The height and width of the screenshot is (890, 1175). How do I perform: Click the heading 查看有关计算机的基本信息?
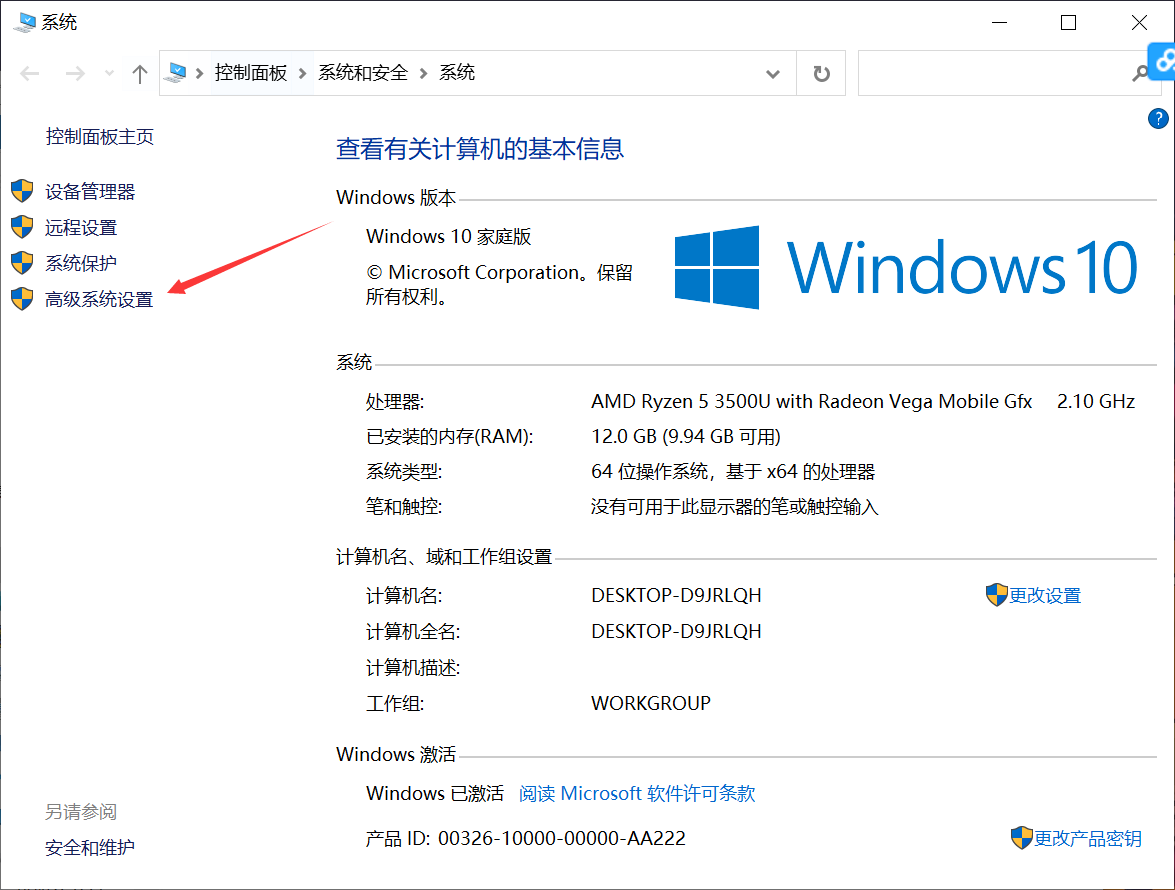click(x=480, y=149)
